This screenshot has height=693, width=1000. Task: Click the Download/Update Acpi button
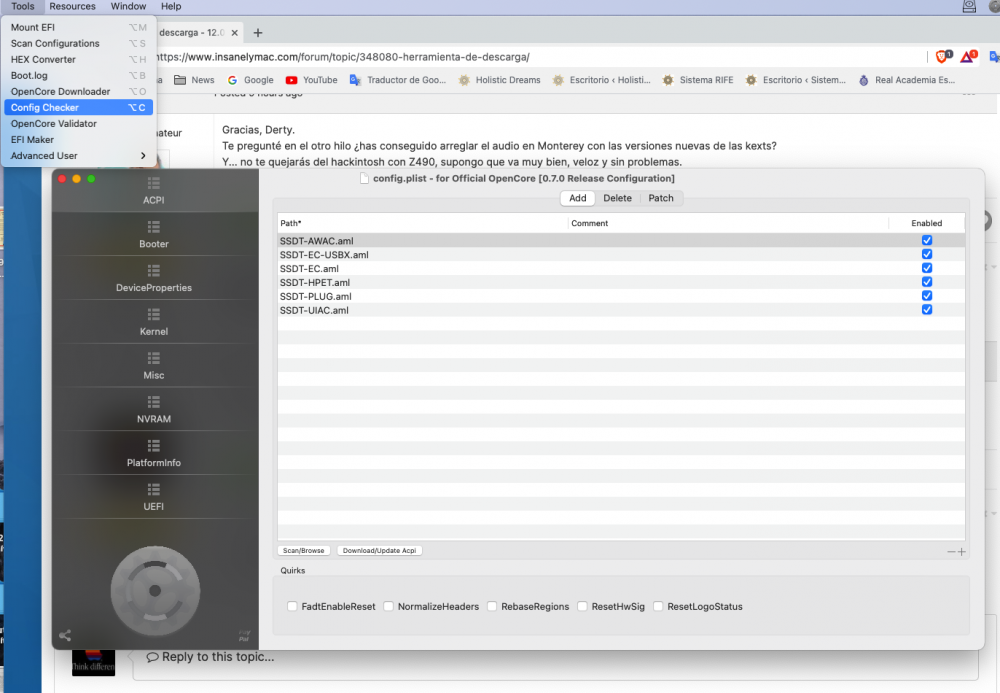379,551
